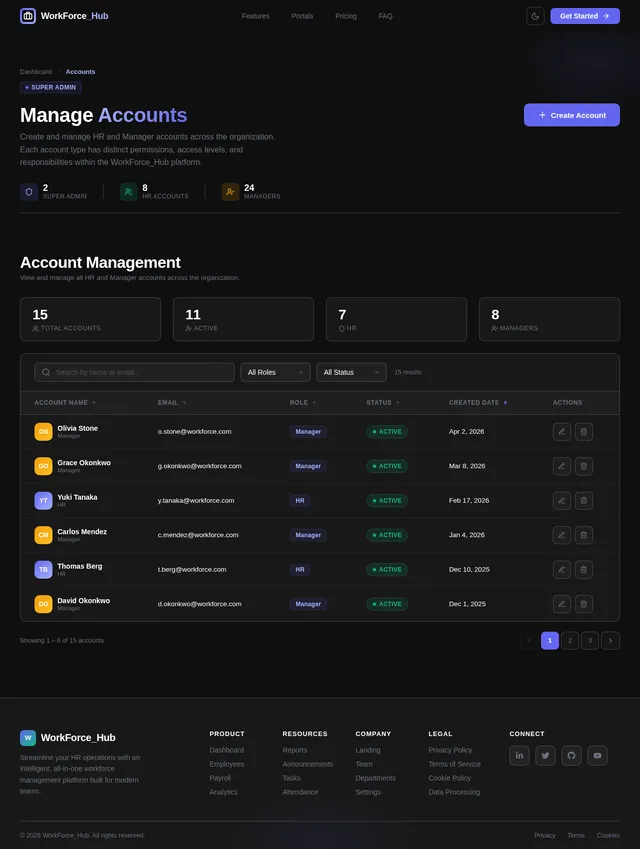This screenshot has height=849, width=640.
Task: Open the Features nav item
Action: coord(256,16)
